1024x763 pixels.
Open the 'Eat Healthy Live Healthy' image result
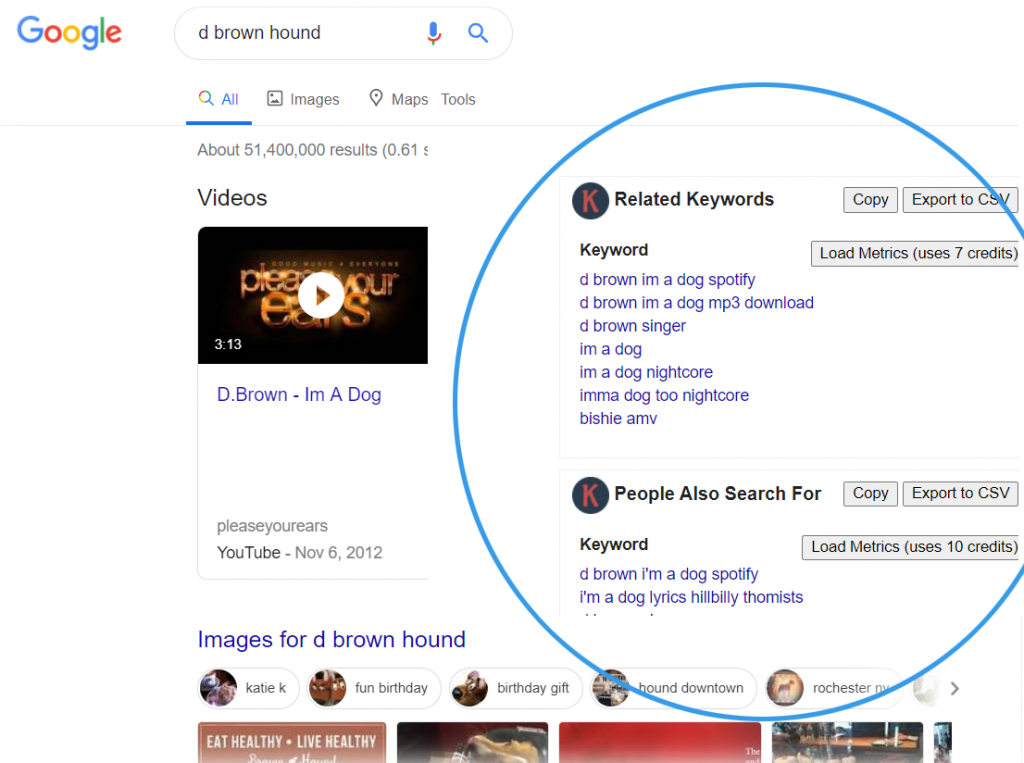click(292, 742)
